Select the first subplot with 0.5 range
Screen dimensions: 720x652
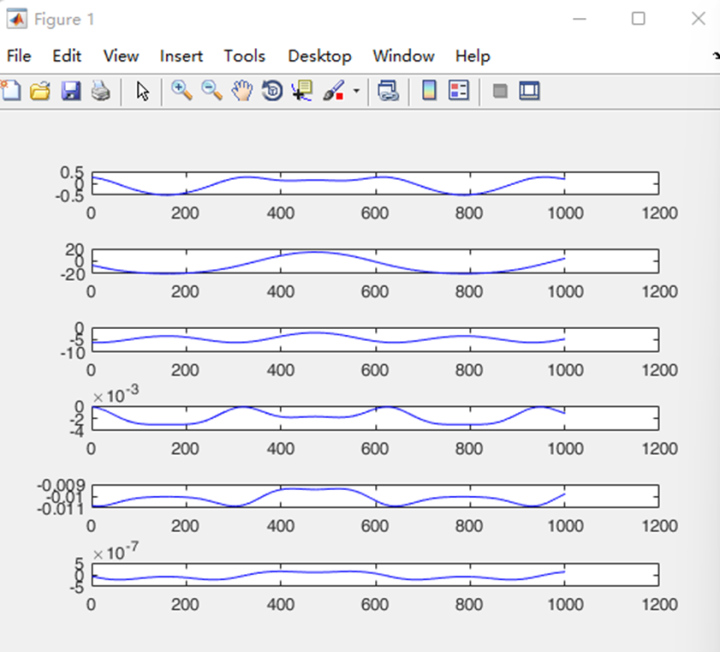(x=375, y=184)
